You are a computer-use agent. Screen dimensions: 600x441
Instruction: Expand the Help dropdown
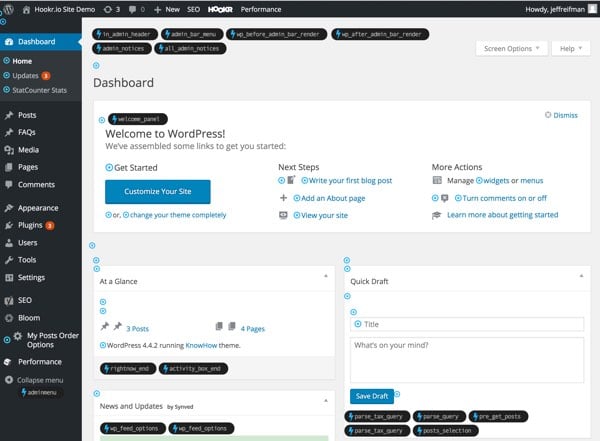[571, 49]
